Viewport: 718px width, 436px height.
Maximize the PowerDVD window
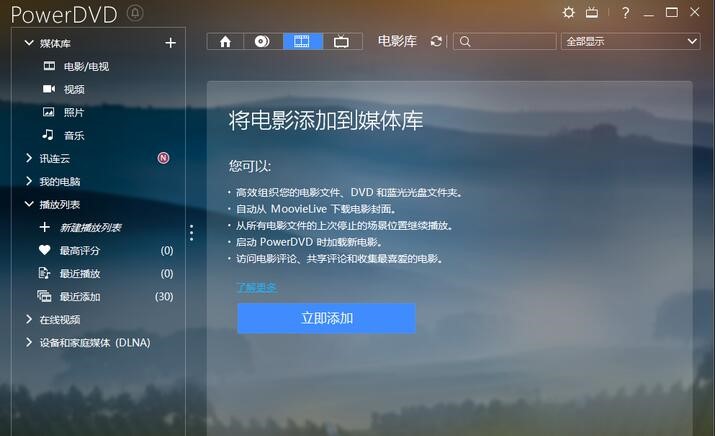tap(672, 12)
